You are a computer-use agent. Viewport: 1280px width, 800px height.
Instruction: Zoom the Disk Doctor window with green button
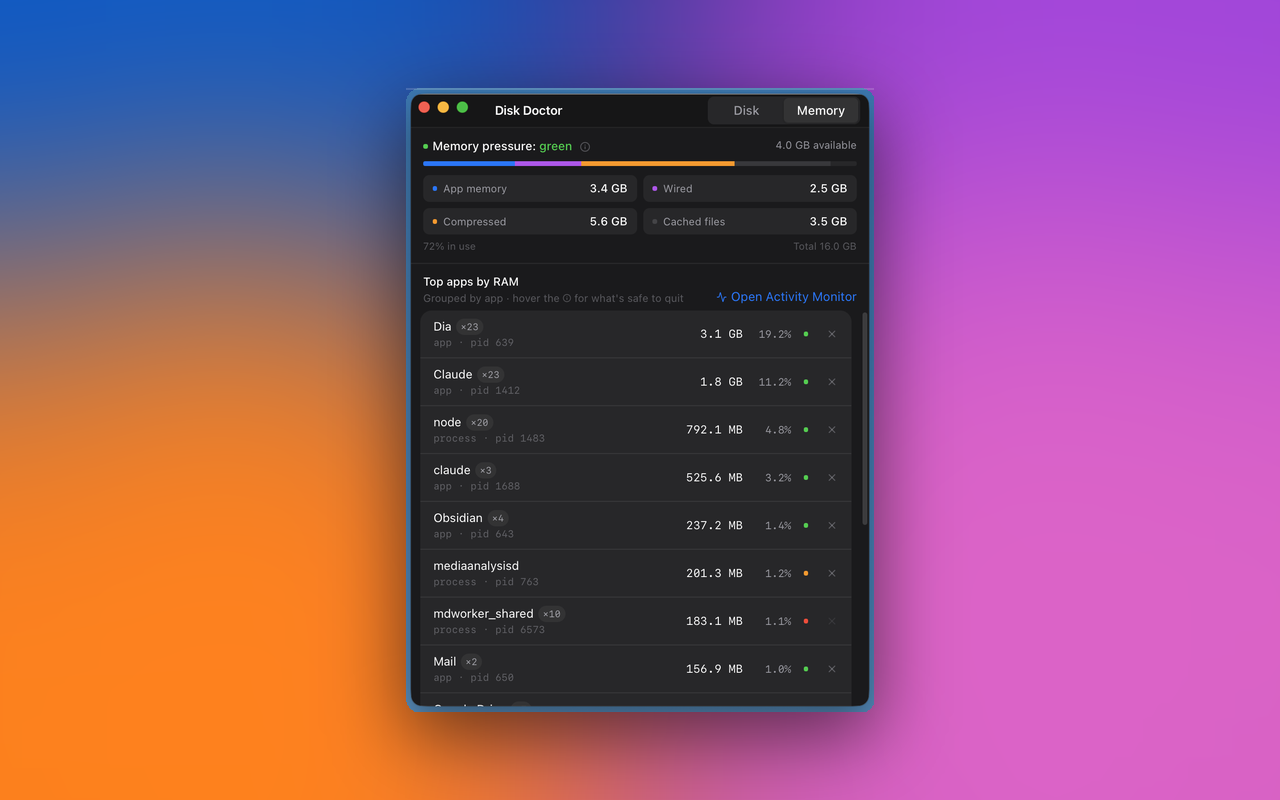point(462,107)
